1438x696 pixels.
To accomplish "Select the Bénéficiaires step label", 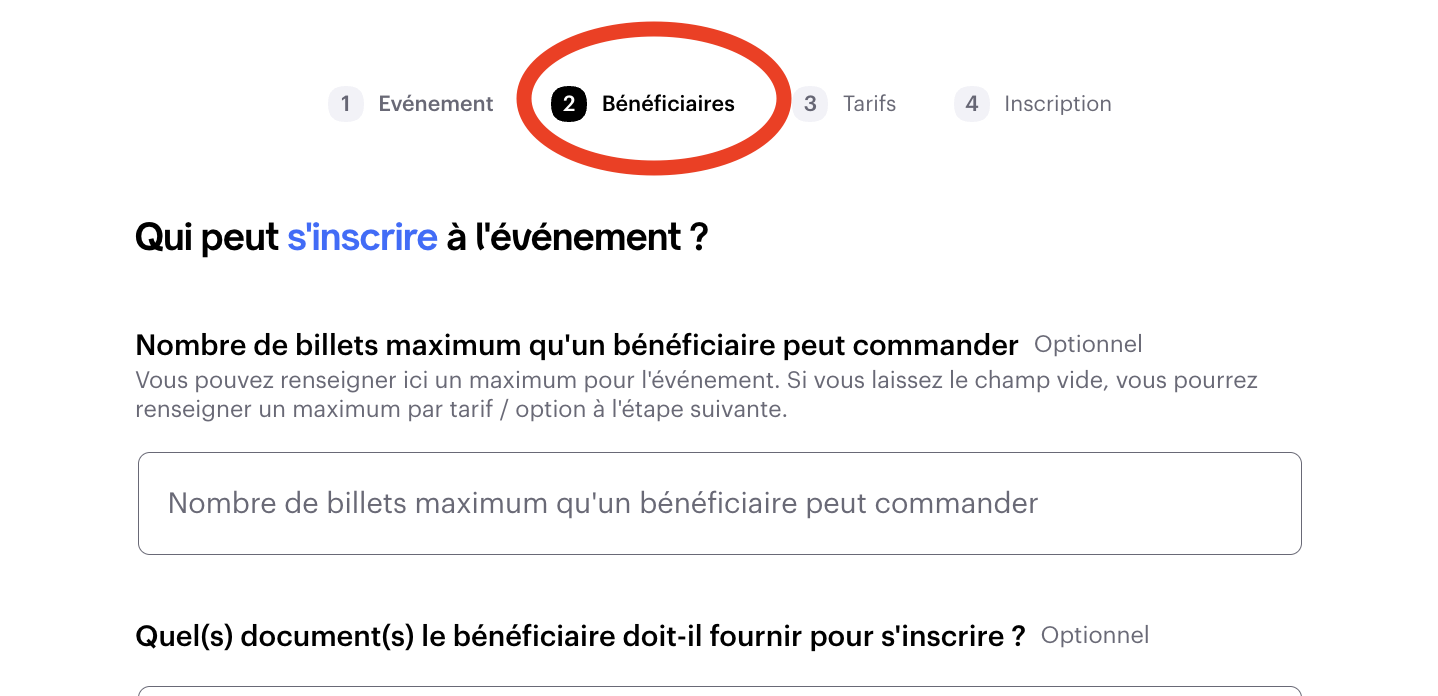I will pos(668,104).
